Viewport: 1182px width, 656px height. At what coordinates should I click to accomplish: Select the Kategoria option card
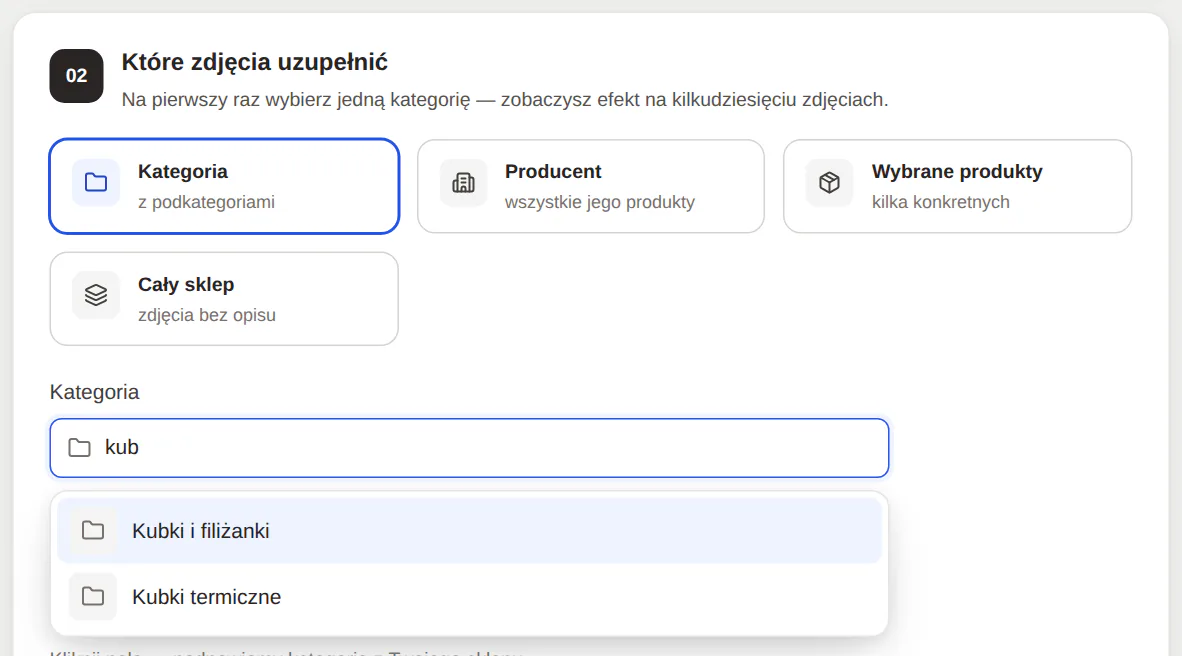click(224, 186)
